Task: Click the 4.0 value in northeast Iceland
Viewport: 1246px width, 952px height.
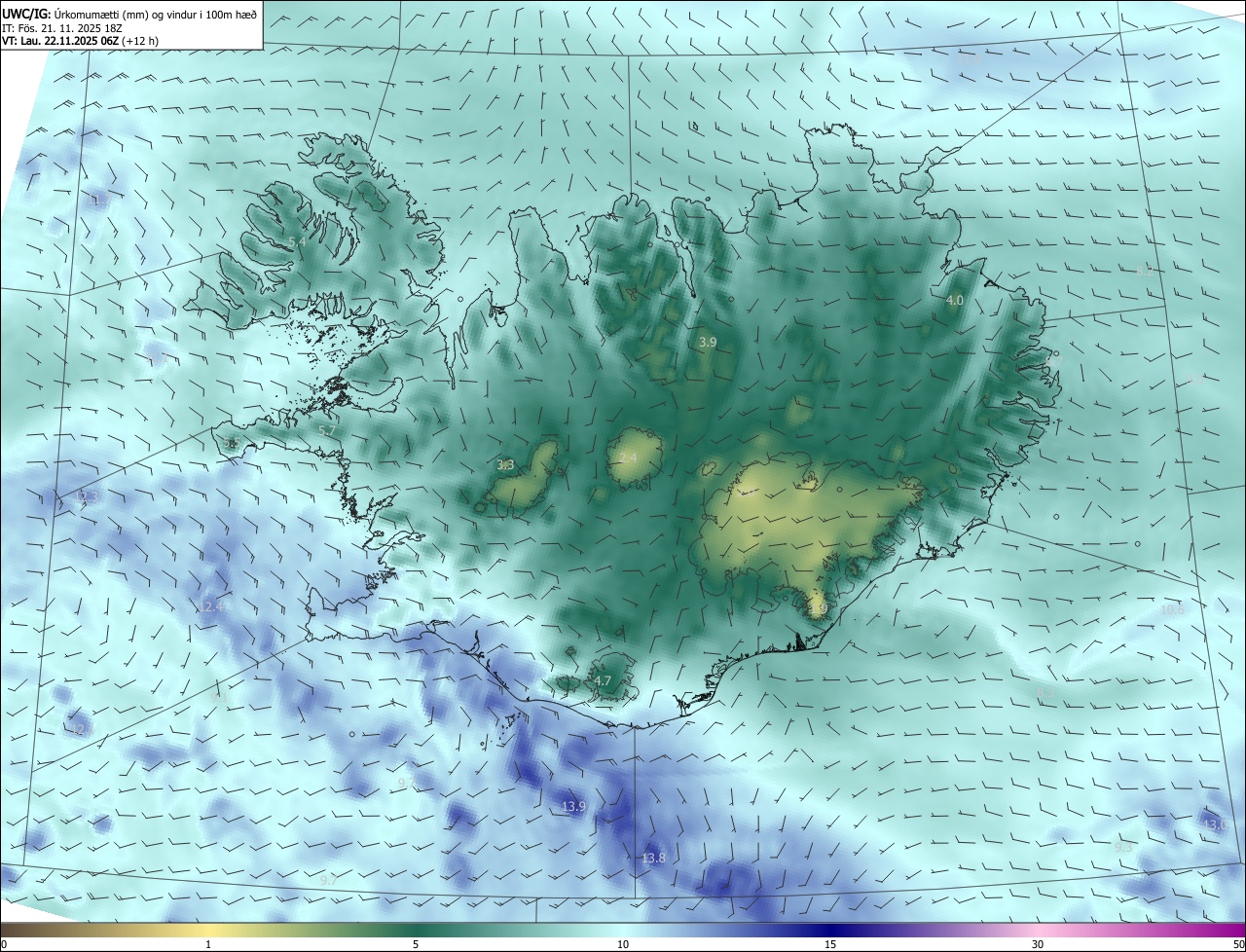Action: tap(955, 301)
